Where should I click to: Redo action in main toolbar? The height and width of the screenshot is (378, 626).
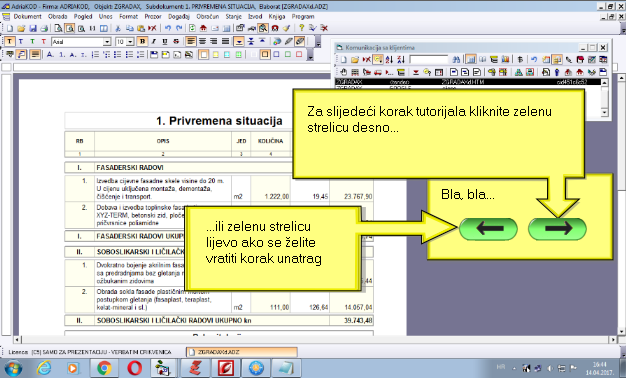pyautogui.click(x=179, y=28)
